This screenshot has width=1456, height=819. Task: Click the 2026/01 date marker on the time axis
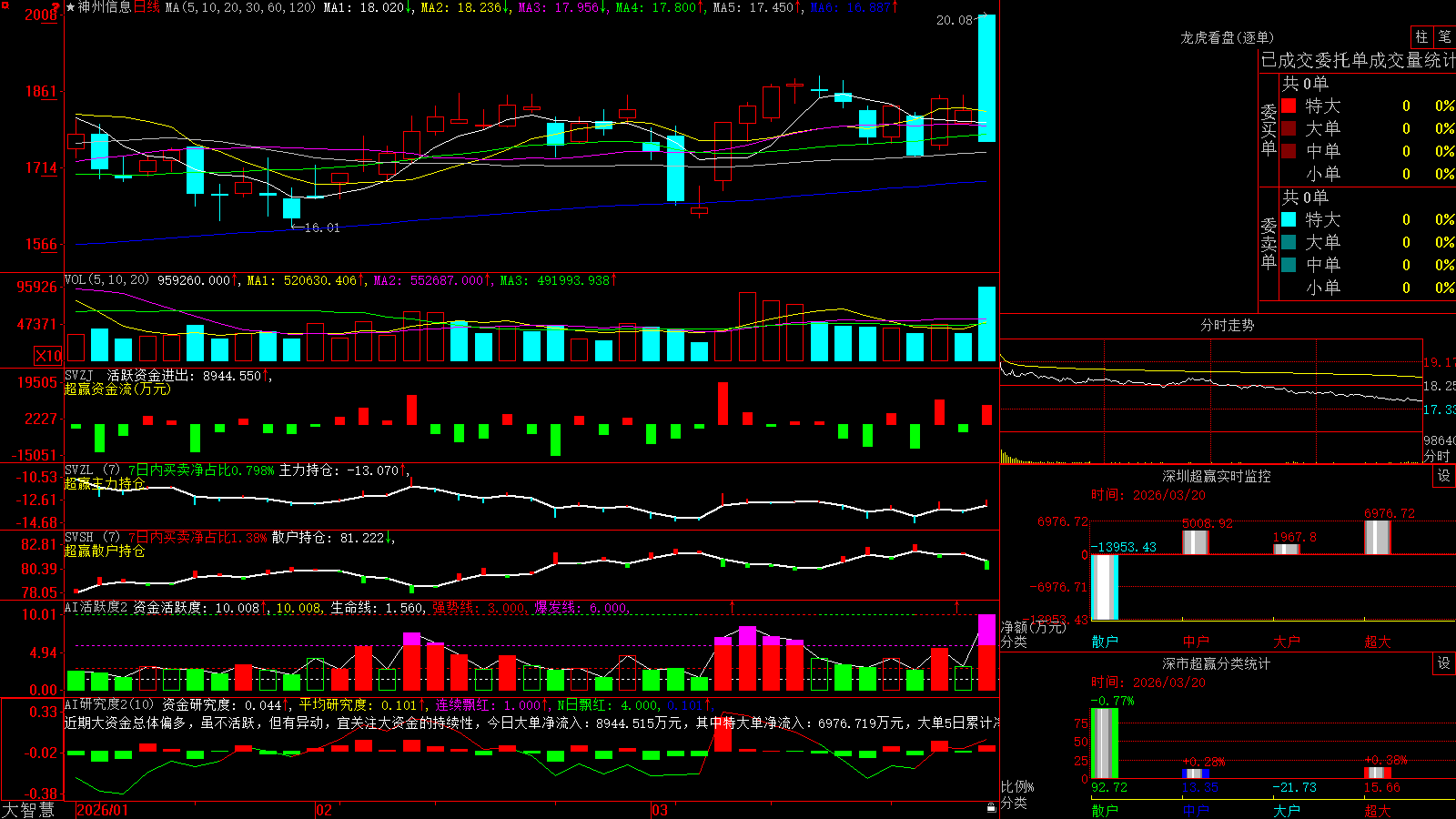[103, 810]
